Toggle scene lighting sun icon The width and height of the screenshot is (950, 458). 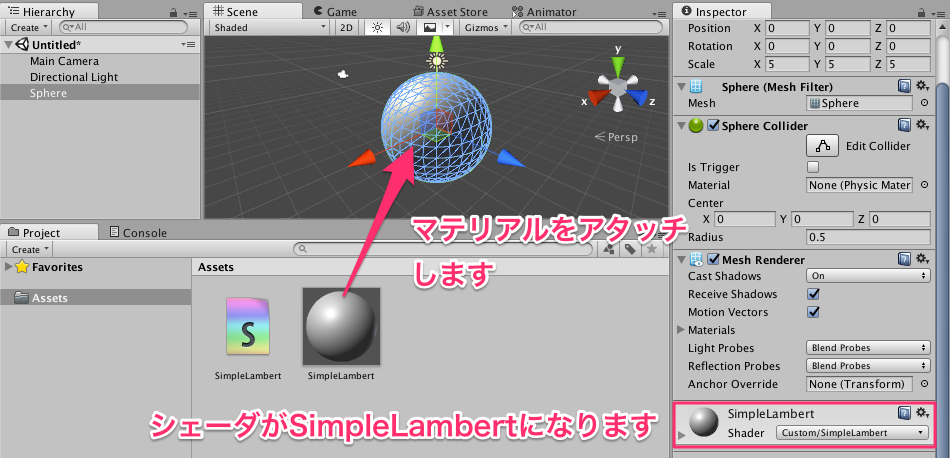click(x=377, y=27)
